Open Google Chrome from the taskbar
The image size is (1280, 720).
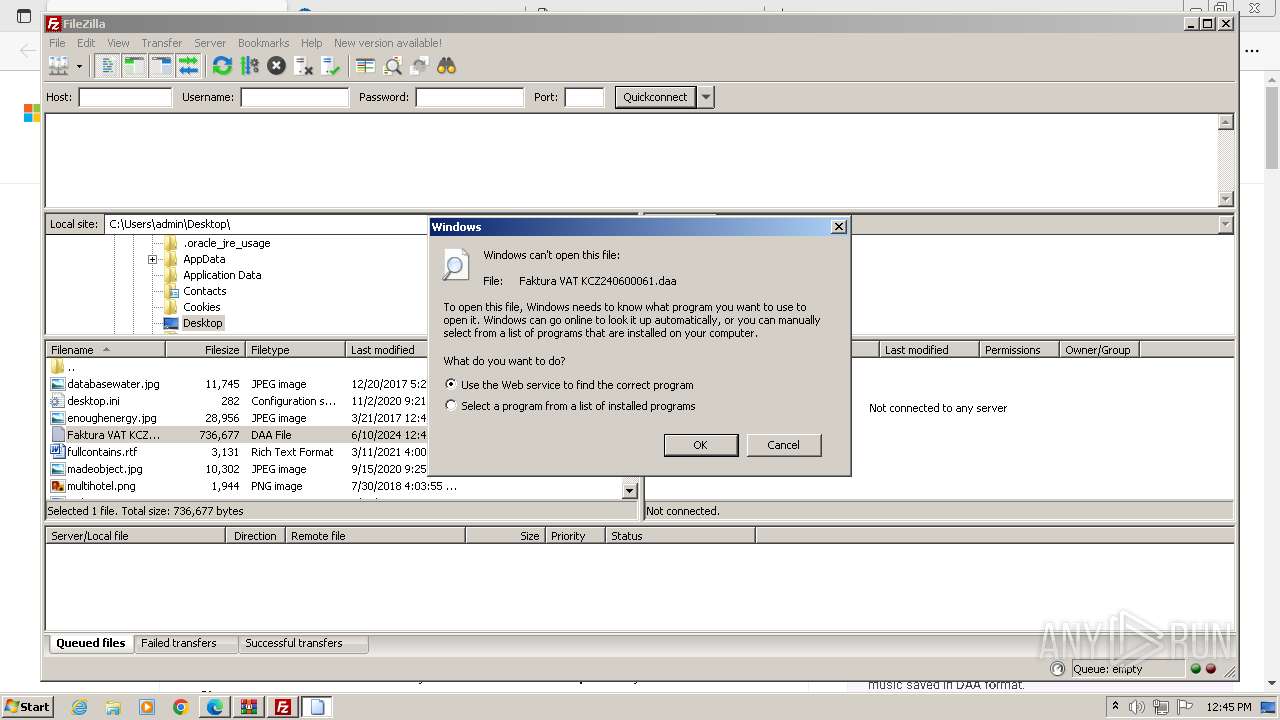[181, 707]
